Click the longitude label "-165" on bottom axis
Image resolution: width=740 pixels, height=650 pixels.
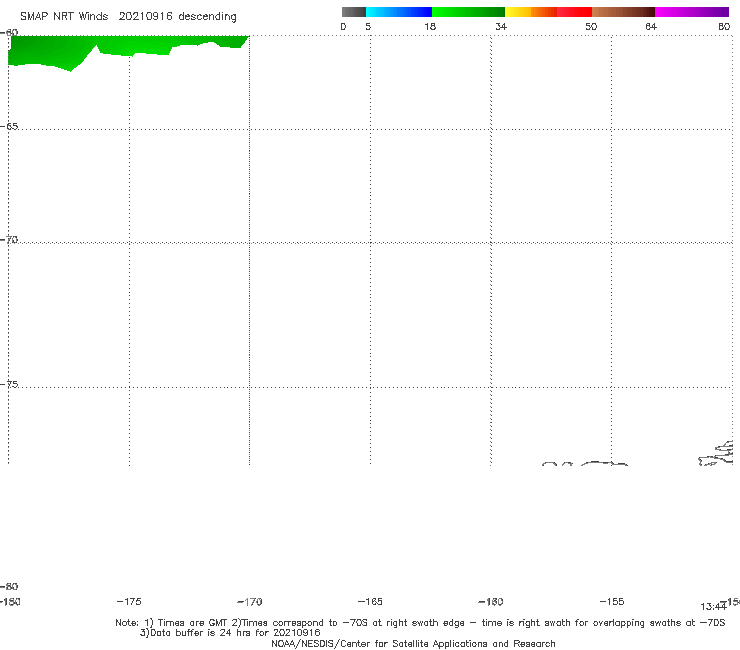coord(370,602)
